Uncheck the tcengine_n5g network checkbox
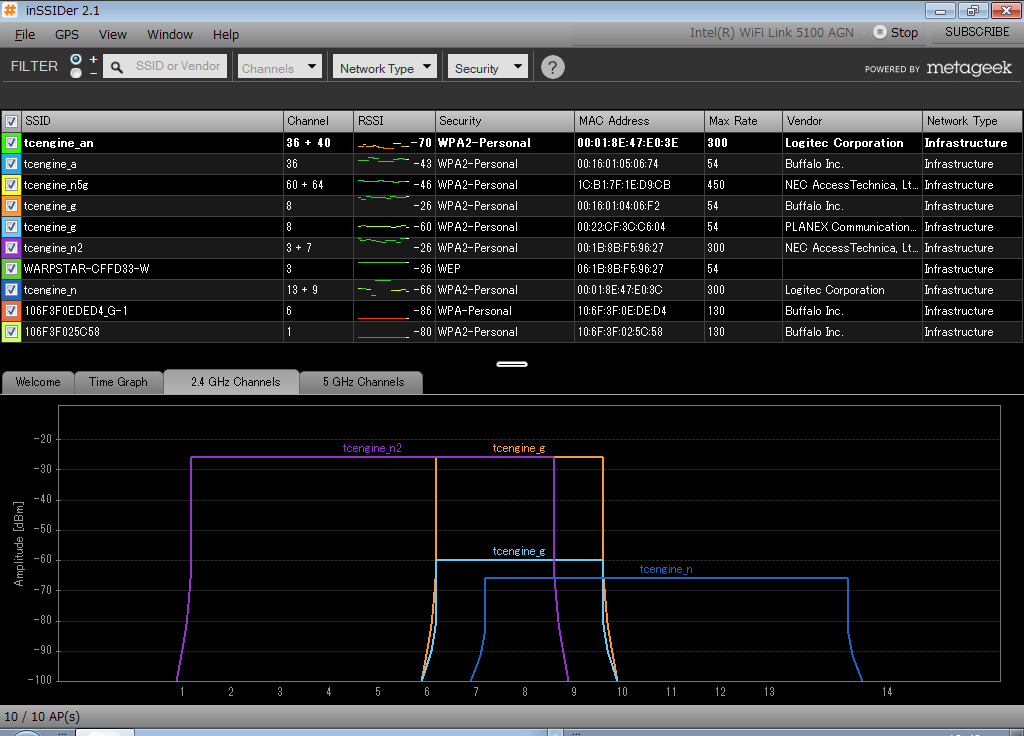 [11, 184]
